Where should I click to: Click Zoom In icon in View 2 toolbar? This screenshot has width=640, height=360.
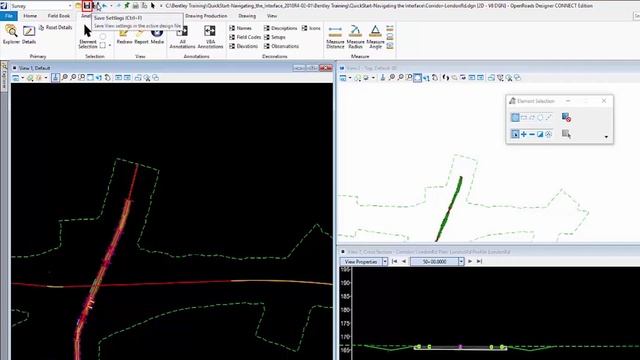pyautogui.click(x=392, y=78)
